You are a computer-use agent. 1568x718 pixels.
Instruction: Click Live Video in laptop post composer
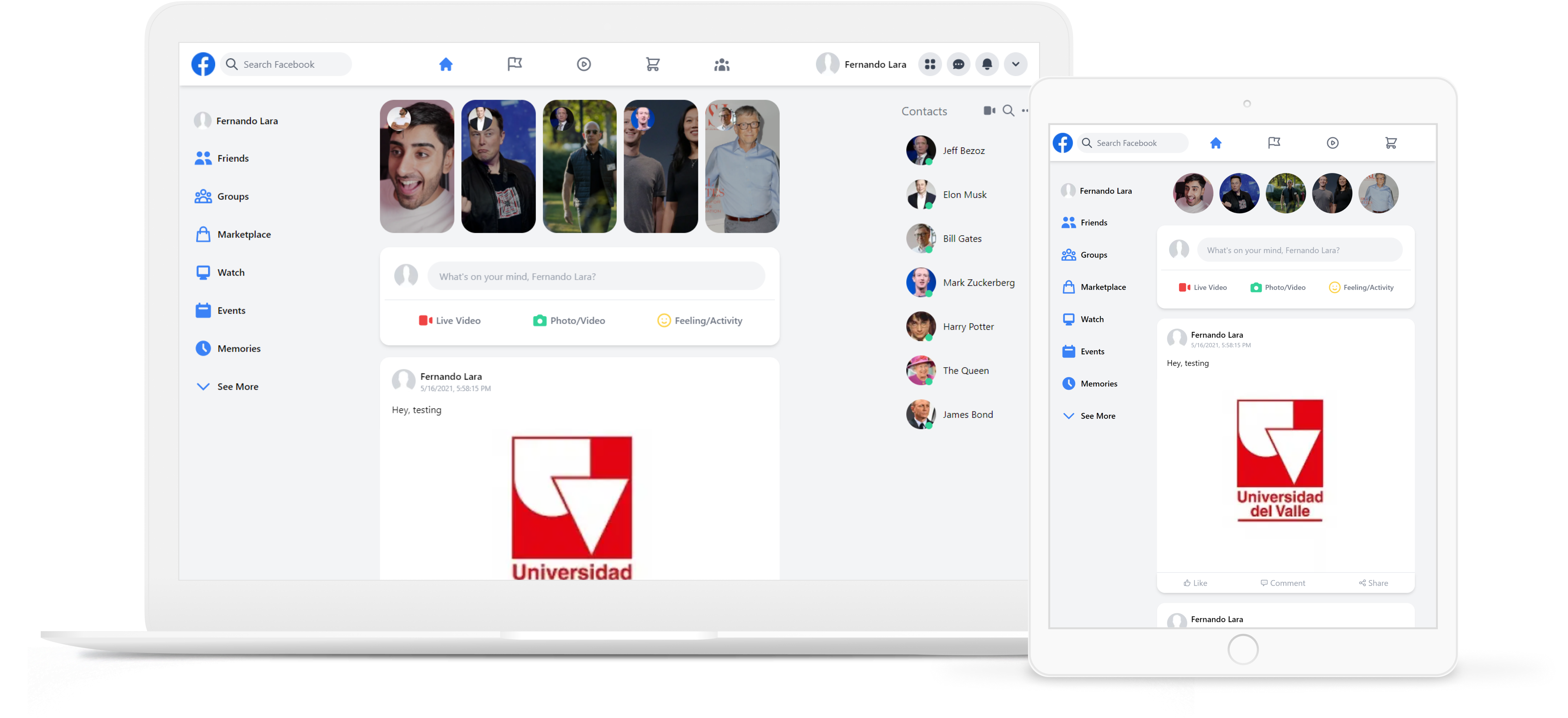(x=450, y=321)
